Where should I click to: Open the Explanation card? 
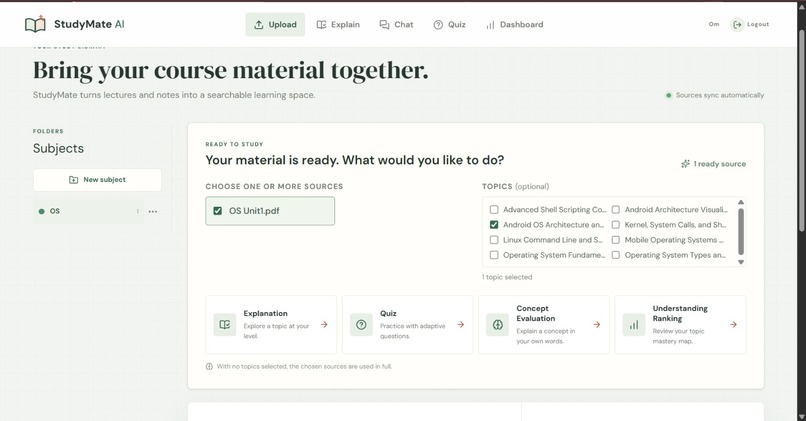(x=271, y=324)
